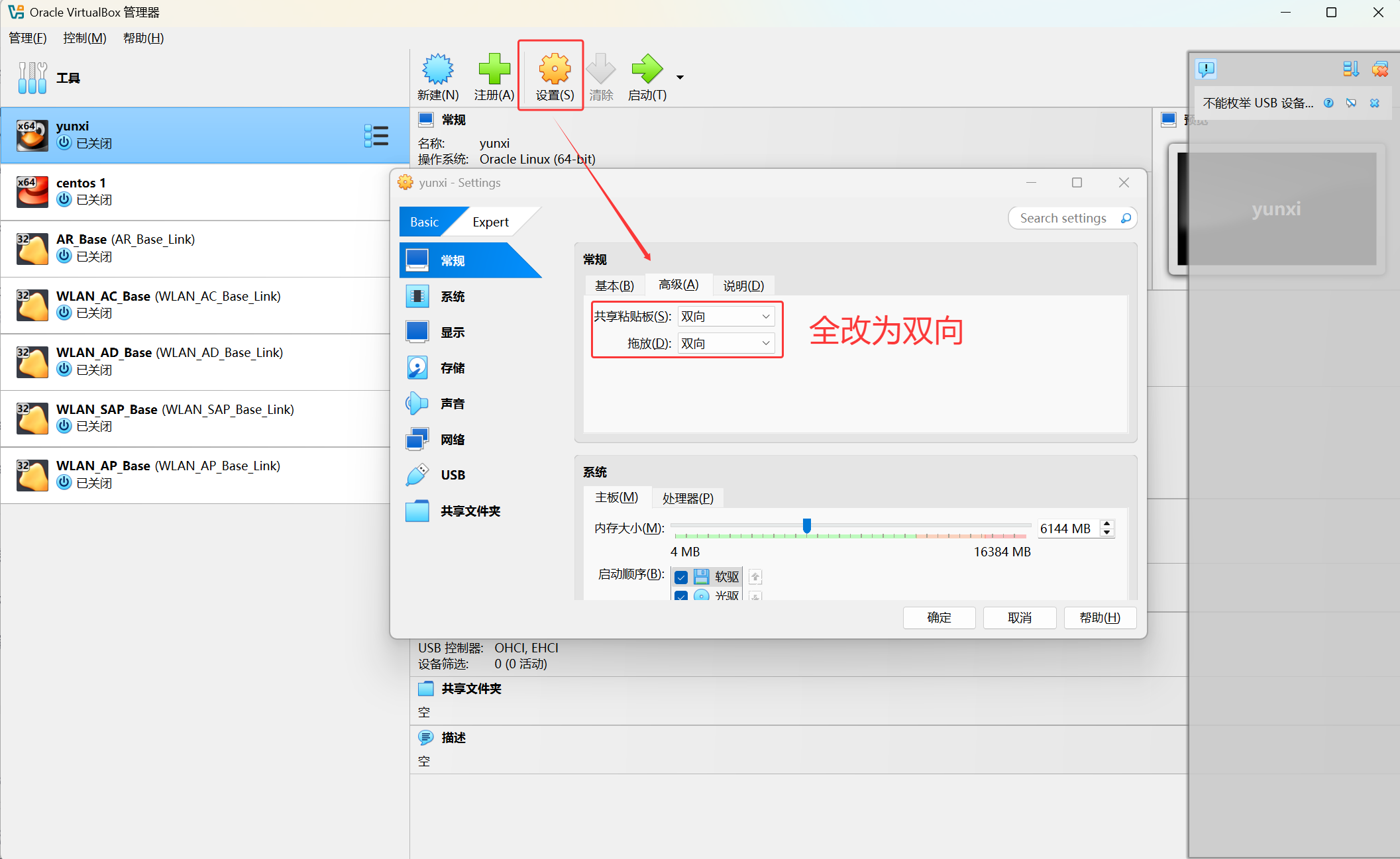Open the 共享粘贴板 shared clipboard dropdown

(726, 317)
